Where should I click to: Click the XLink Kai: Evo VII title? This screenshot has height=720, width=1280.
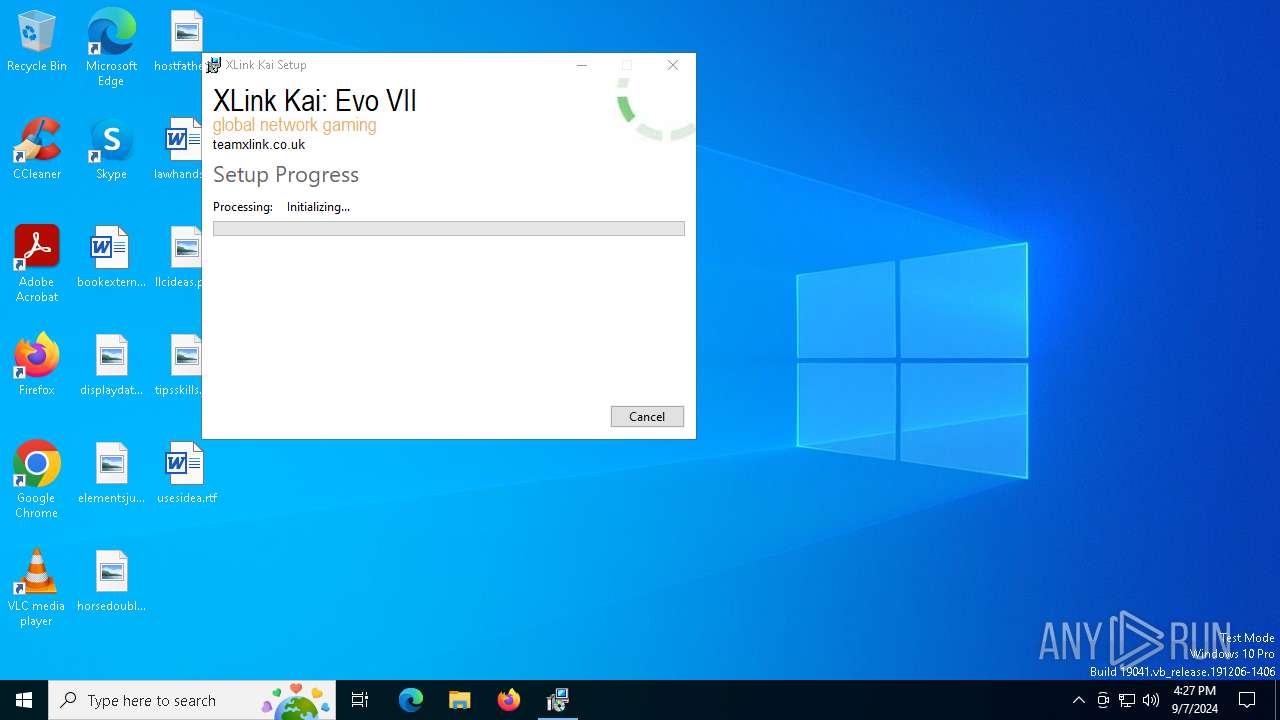point(315,101)
